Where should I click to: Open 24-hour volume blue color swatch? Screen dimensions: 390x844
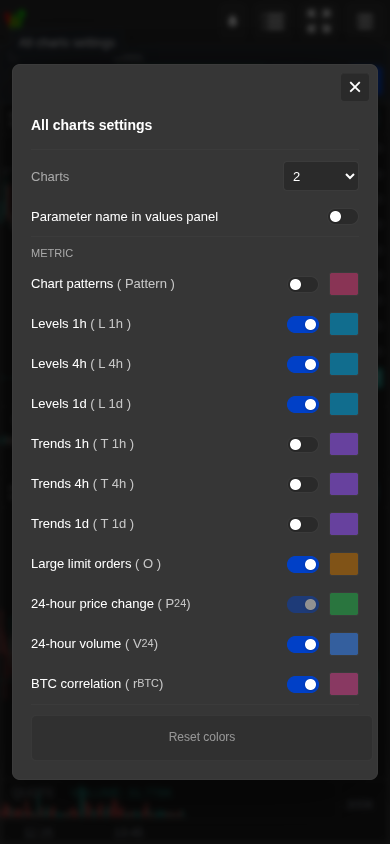click(344, 644)
